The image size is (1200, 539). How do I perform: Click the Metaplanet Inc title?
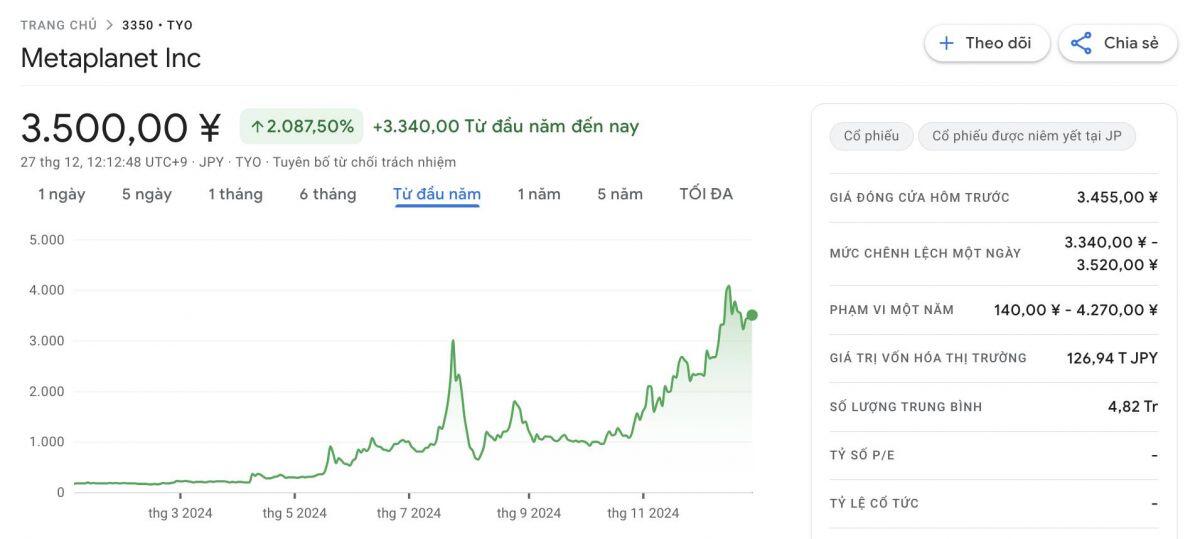point(110,58)
